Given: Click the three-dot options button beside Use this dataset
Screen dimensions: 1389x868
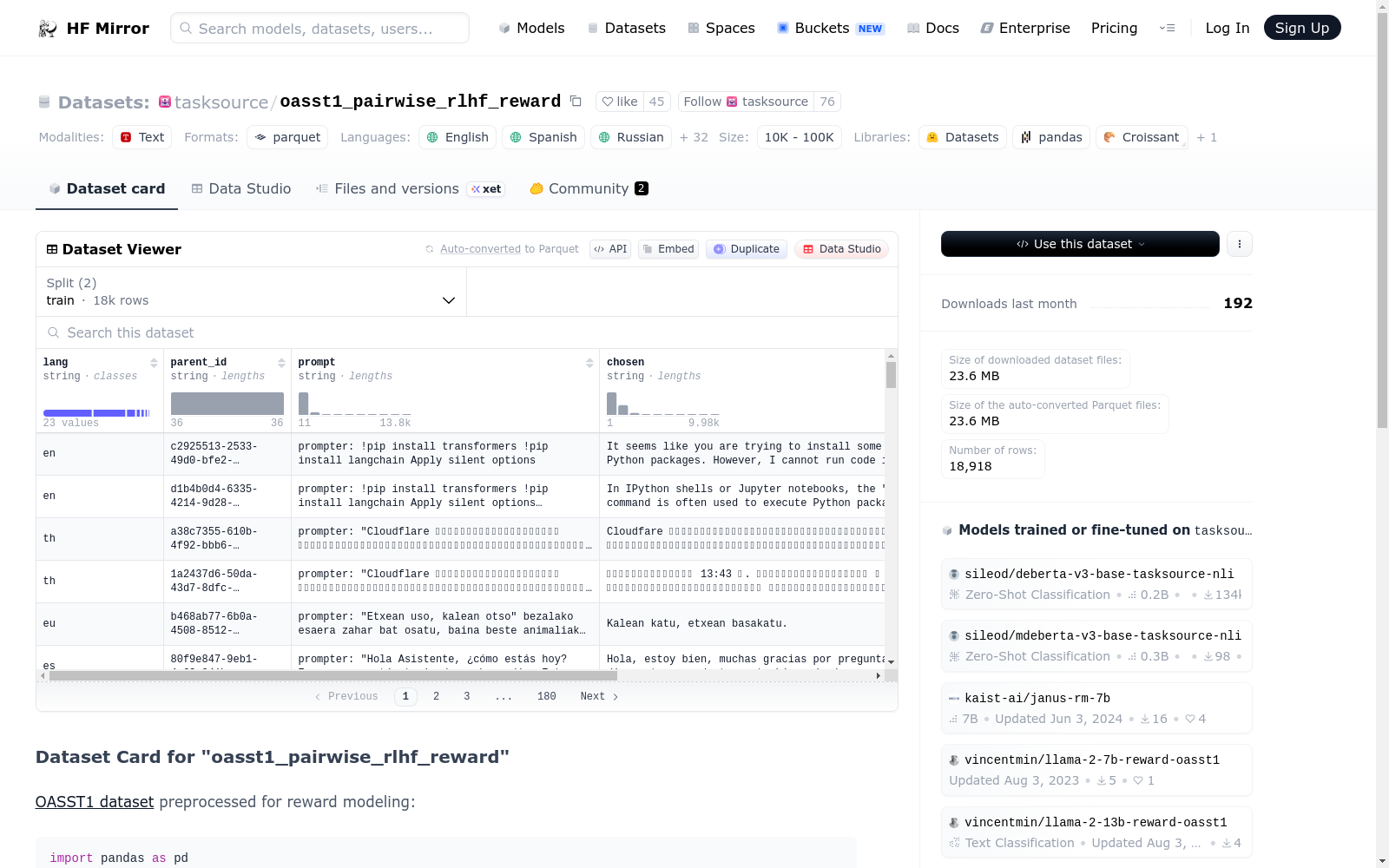Looking at the screenshot, I should [x=1240, y=244].
